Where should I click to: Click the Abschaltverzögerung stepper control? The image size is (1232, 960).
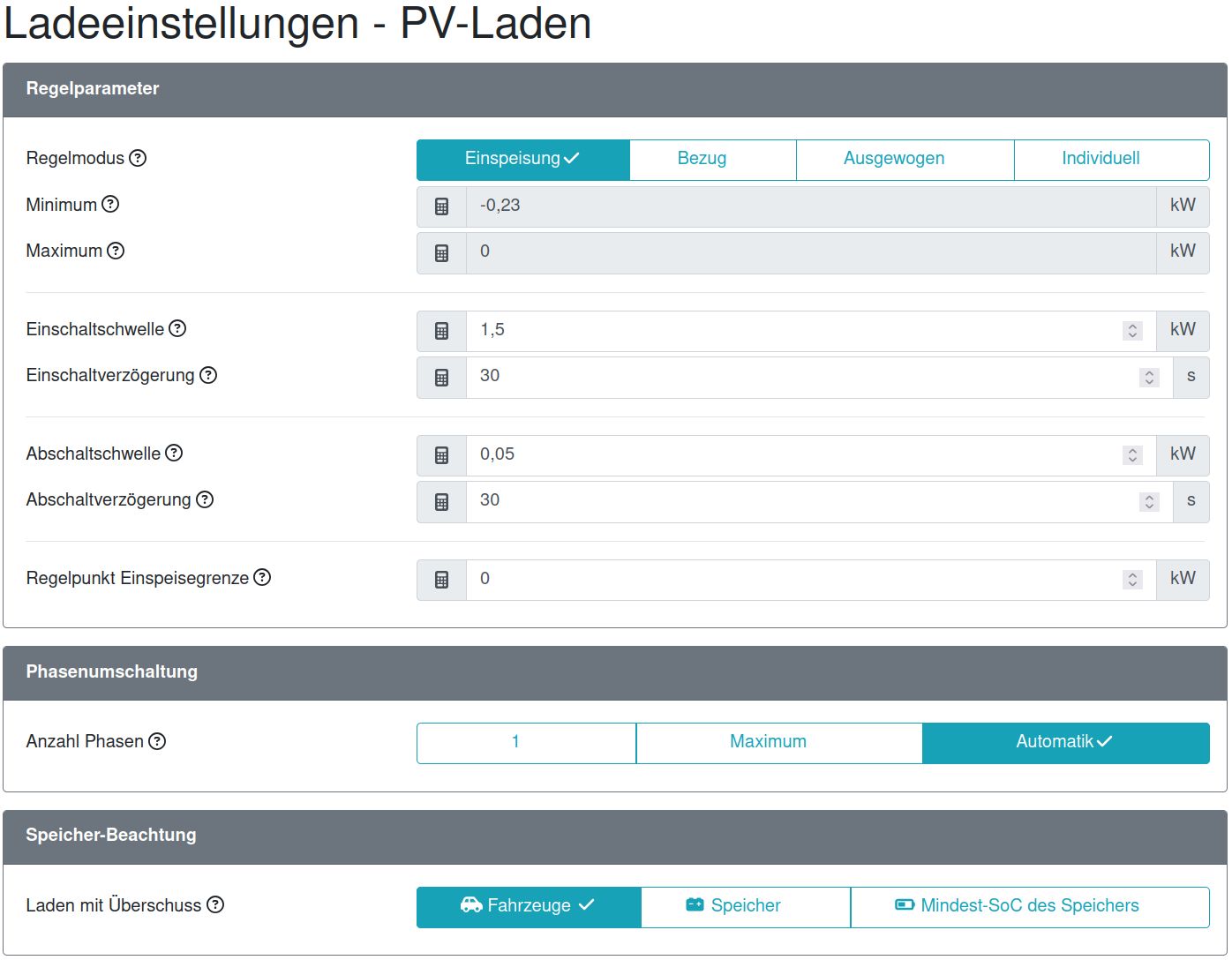(1148, 501)
